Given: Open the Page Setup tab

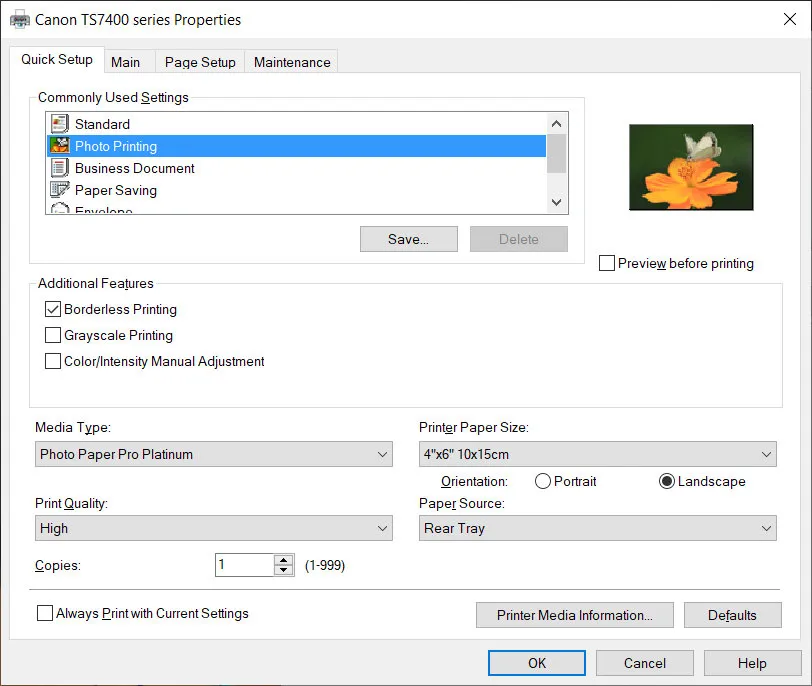Looking at the screenshot, I should (x=199, y=61).
